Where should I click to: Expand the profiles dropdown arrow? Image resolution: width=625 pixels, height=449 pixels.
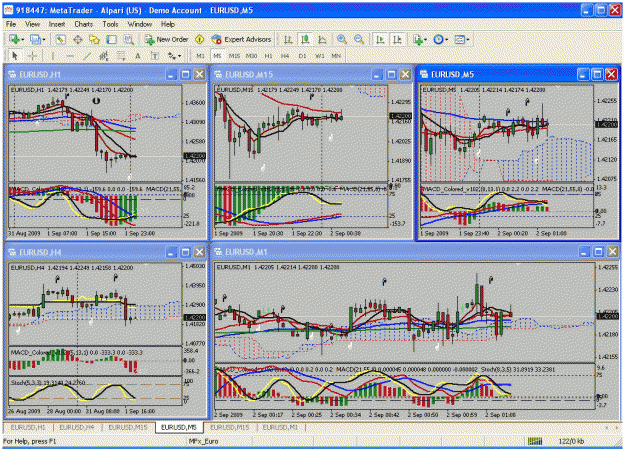coord(44,40)
